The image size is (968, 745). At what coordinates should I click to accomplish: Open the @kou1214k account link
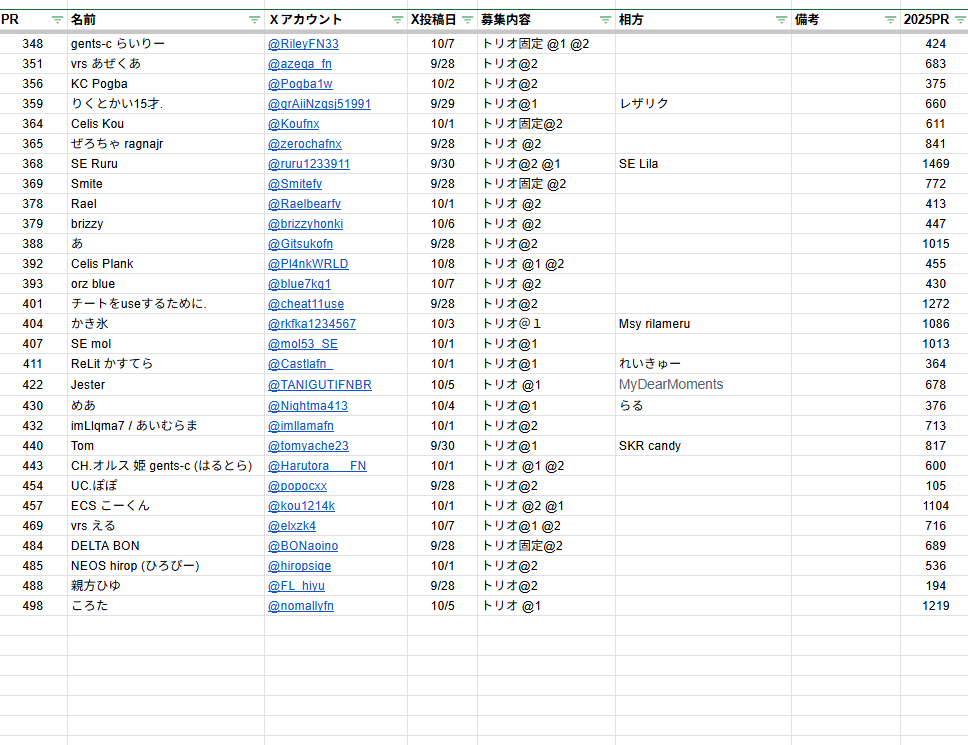point(301,506)
